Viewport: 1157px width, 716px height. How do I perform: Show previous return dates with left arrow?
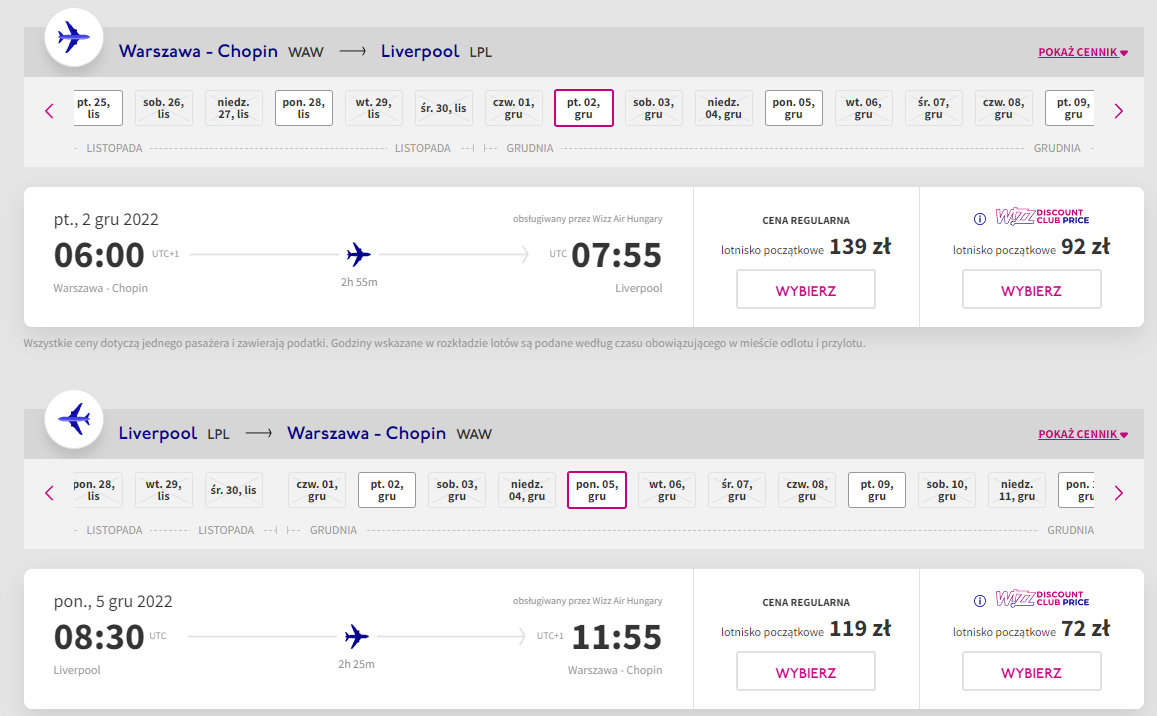coord(49,493)
